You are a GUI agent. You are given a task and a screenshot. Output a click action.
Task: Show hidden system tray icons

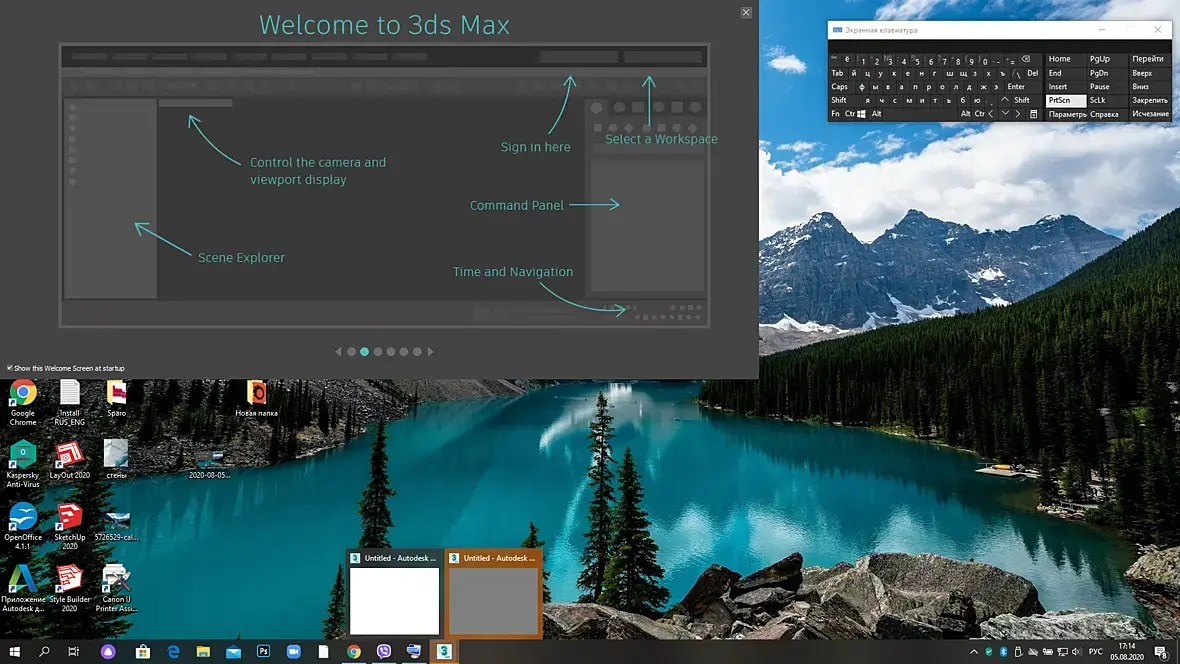click(974, 651)
